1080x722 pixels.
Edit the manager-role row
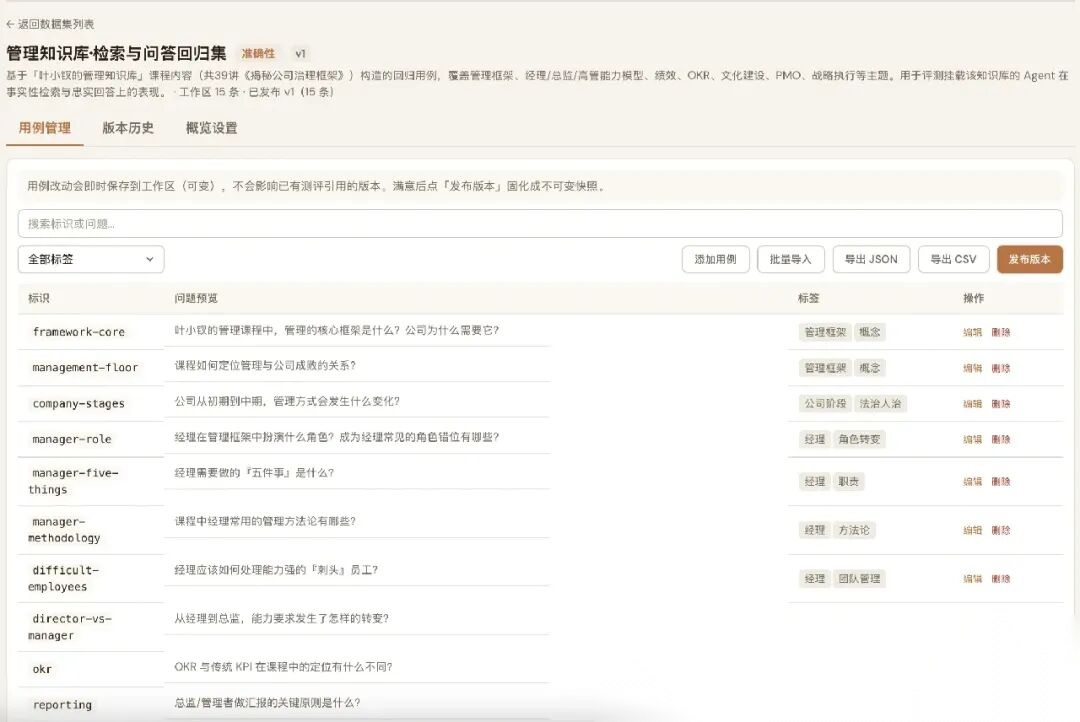click(x=973, y=440)
